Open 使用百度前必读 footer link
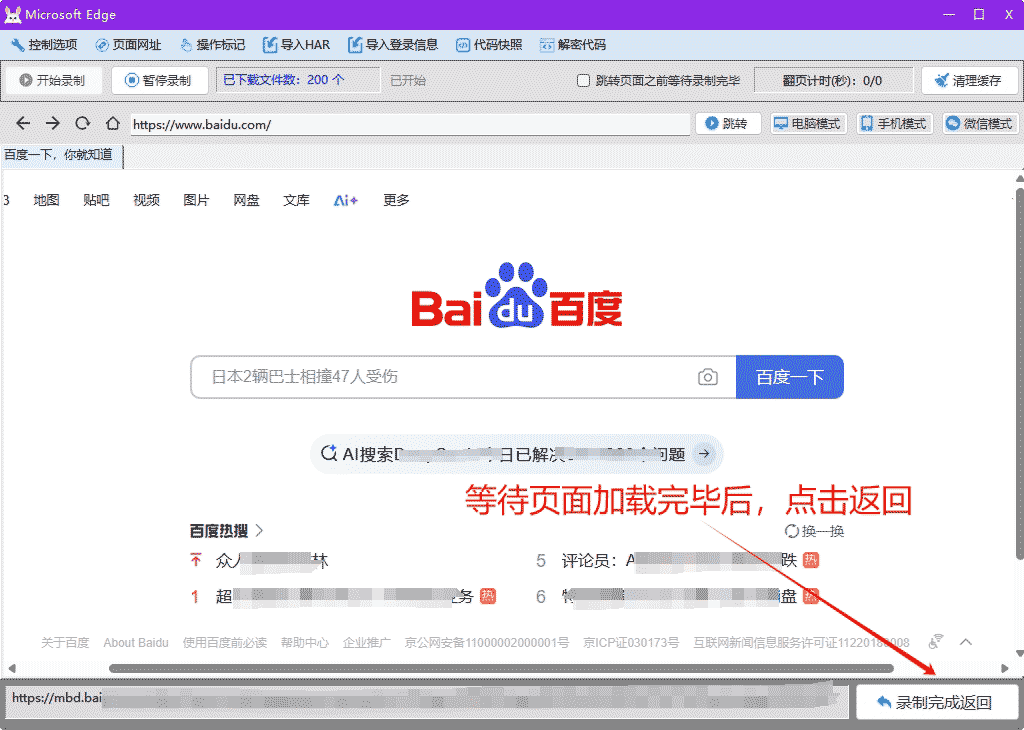The image size is (1024, 730). 225,643
